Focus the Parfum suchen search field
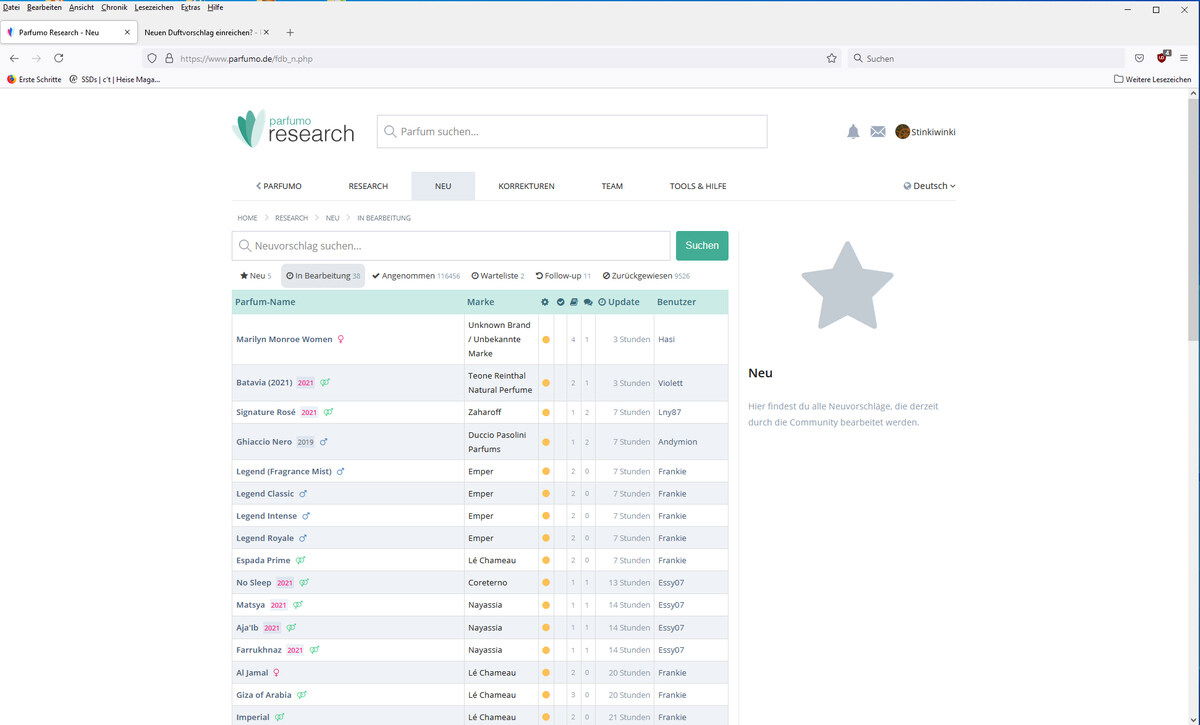The width and height of the screenshot is (1200, 725). [x=572, y=131]
